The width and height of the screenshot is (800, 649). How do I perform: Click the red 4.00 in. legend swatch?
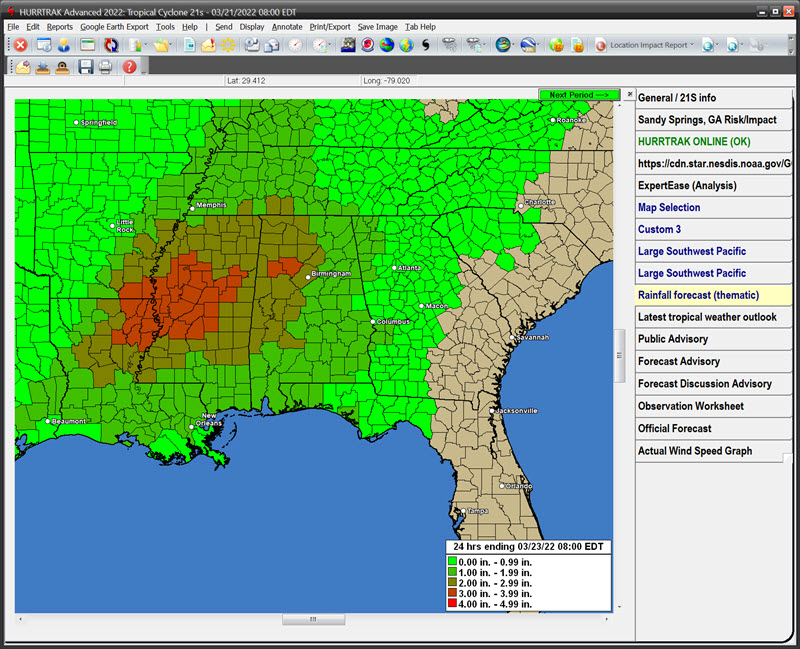point(451,603)
